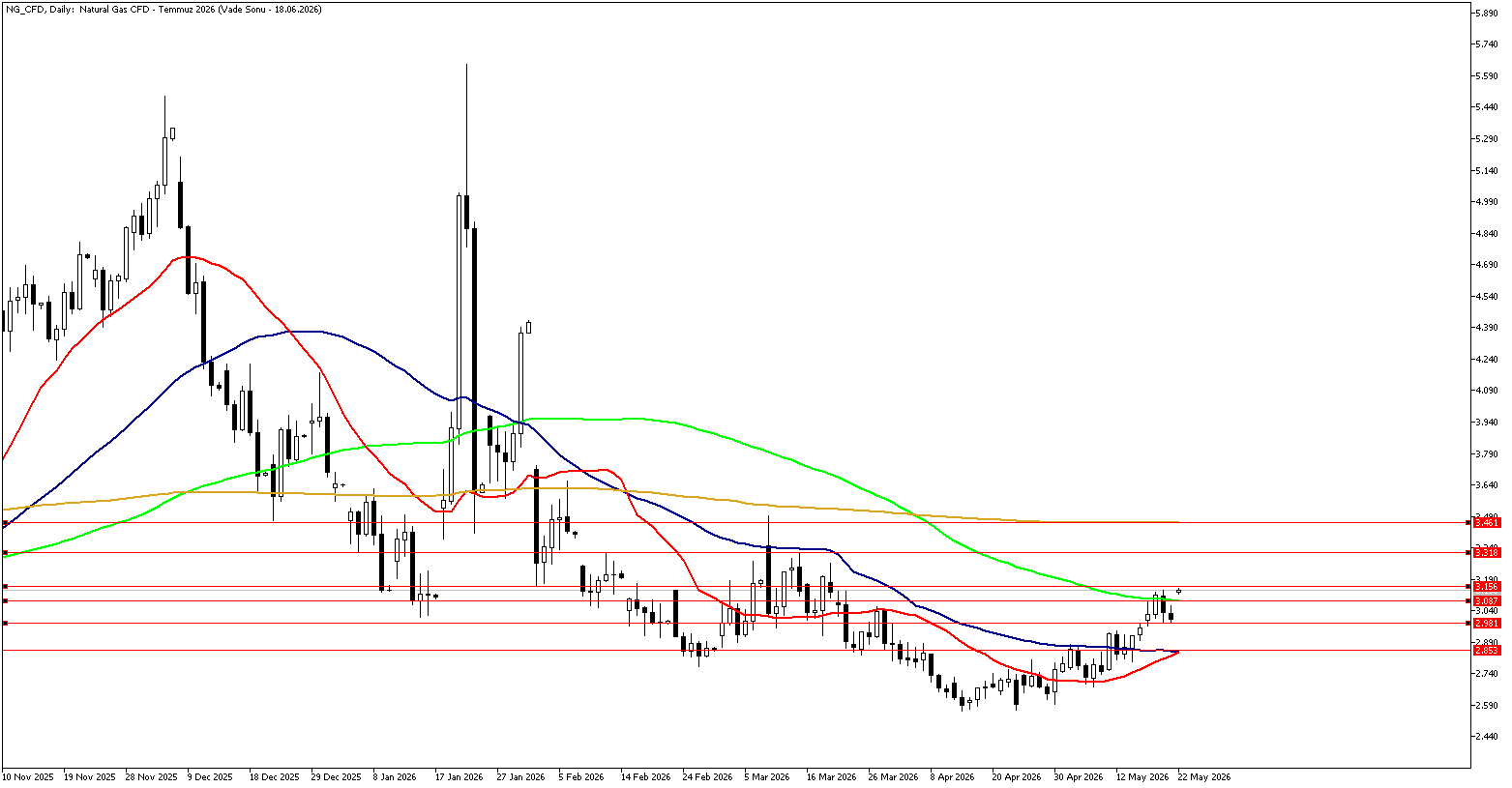Click the 9 Dec 2025 date label
Image resolution: width=1512 pixels, height=788 pixels.
click(210, 776)
